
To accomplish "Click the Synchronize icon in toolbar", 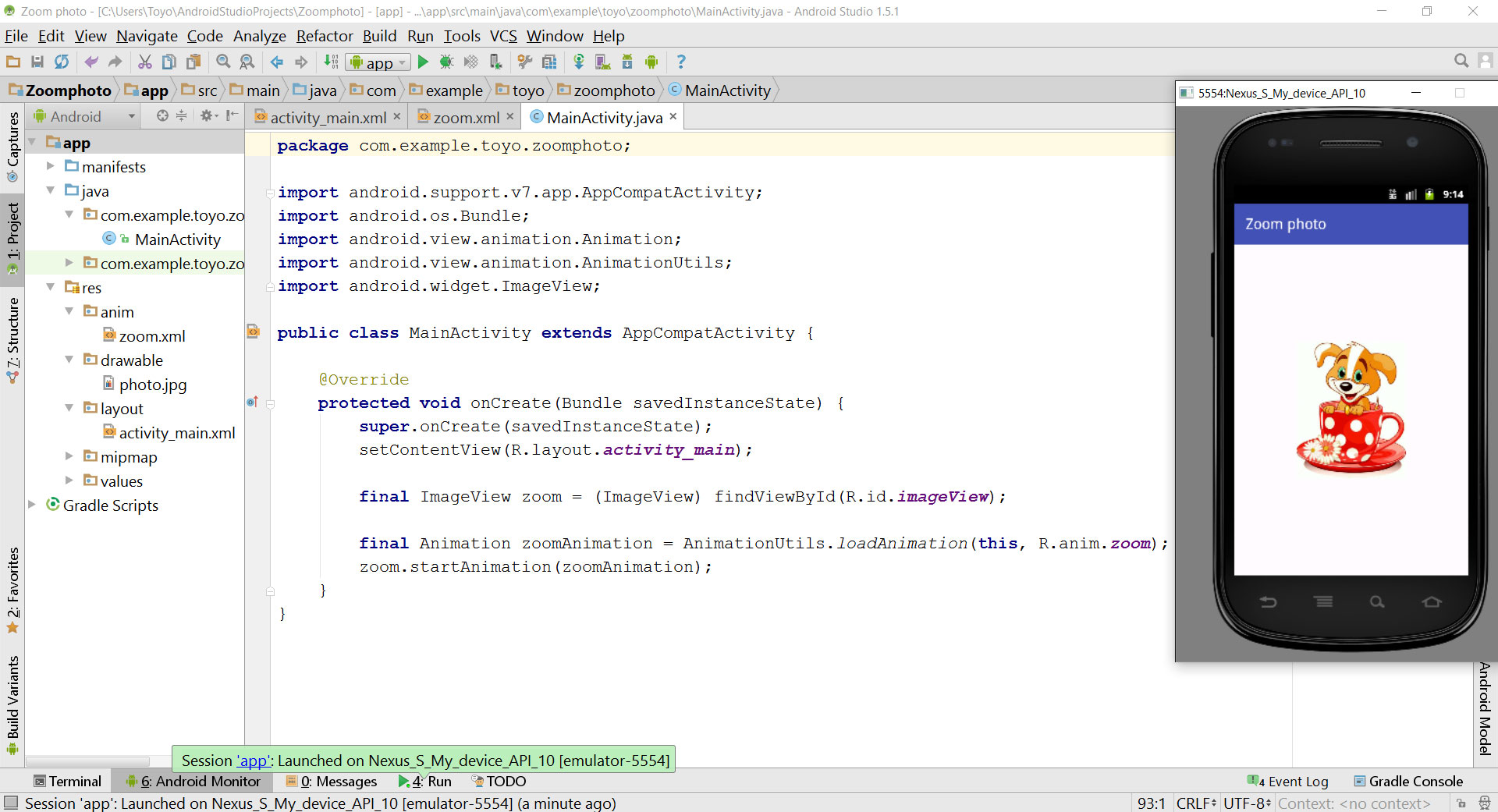I will pyautogui.click(x=62, y=62).
